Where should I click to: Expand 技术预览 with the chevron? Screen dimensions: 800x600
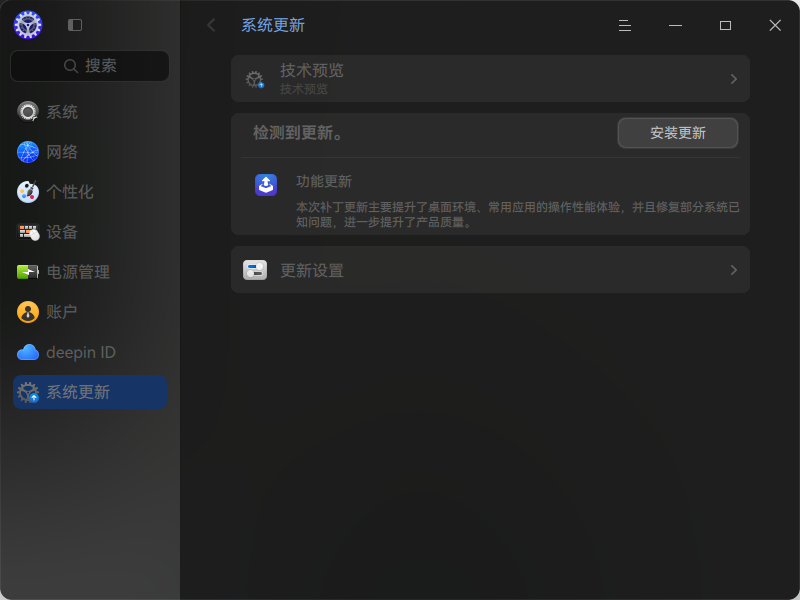tap(734, 79)
